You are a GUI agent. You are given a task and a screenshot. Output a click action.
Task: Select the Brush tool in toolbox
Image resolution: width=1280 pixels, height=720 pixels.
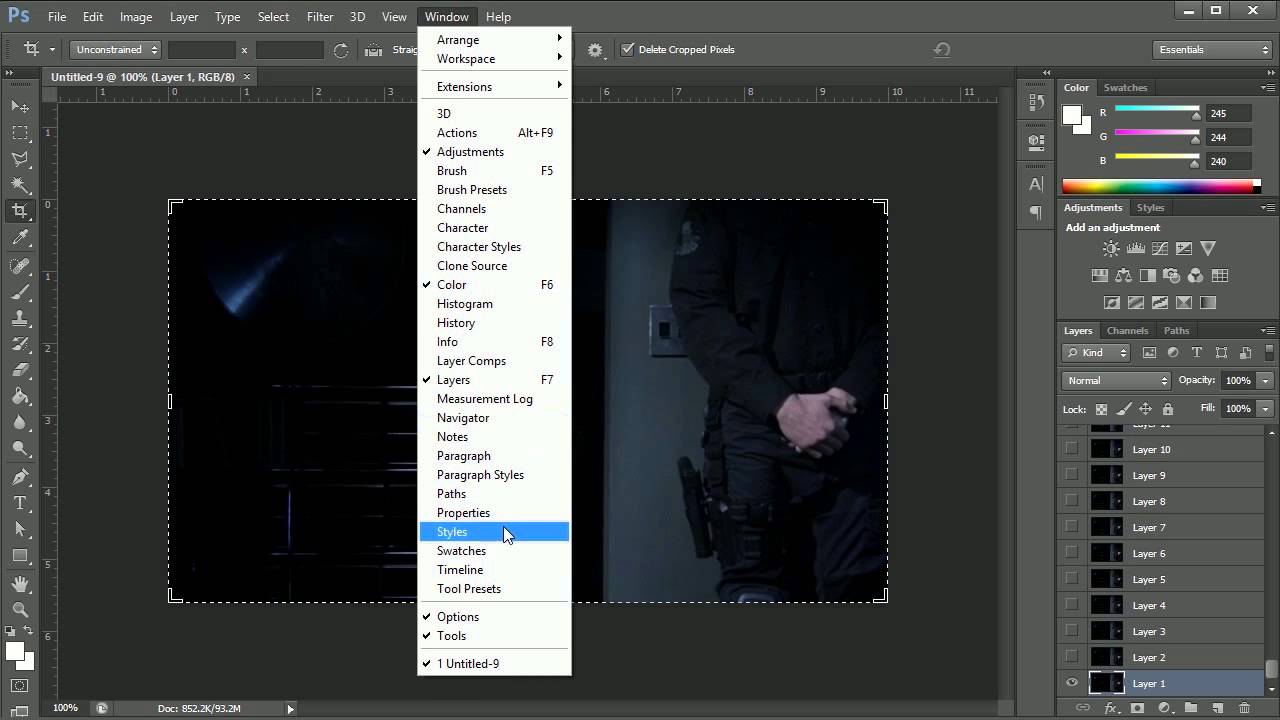(x=20, y=292)
